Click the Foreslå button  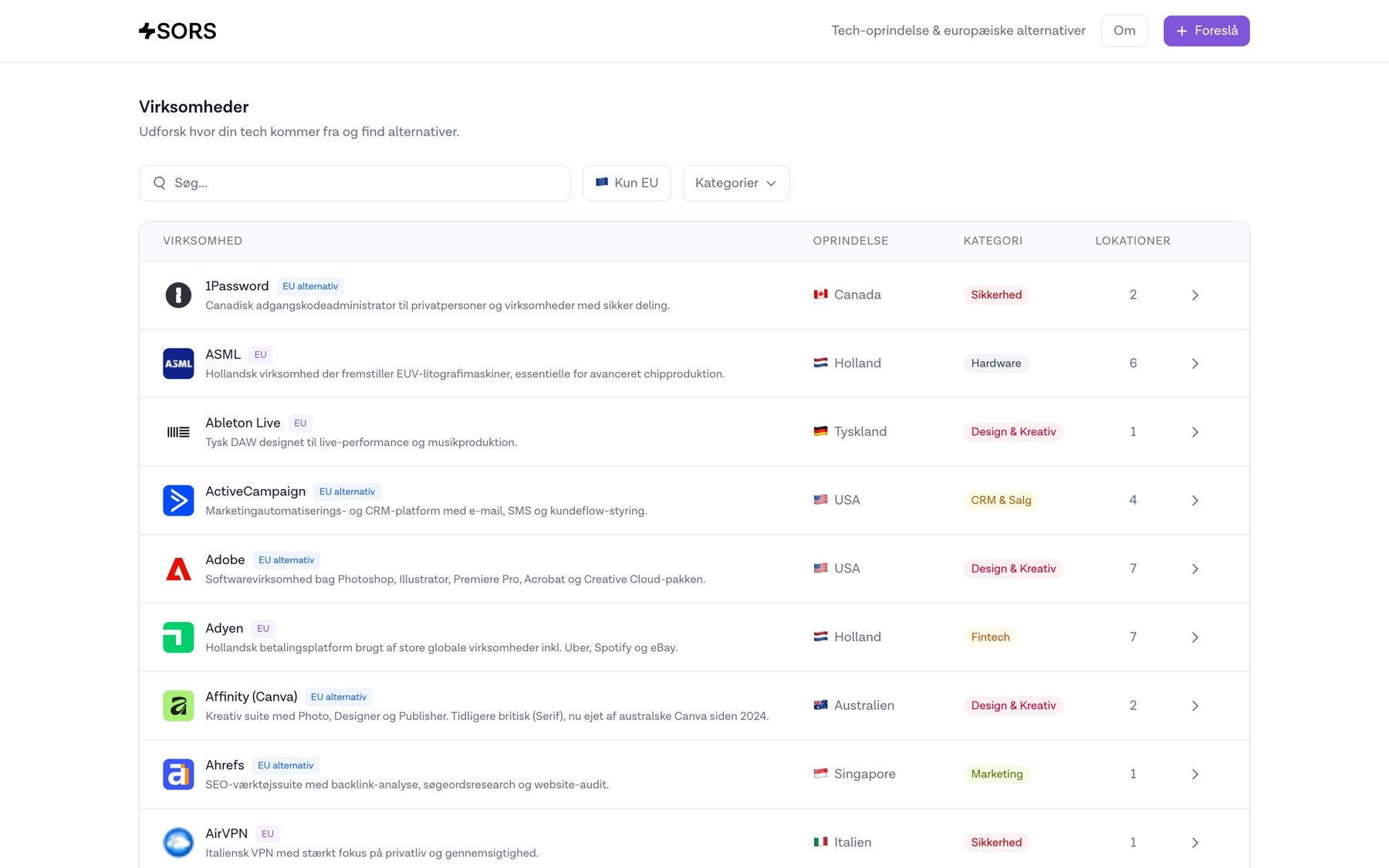coord(1206,31)
